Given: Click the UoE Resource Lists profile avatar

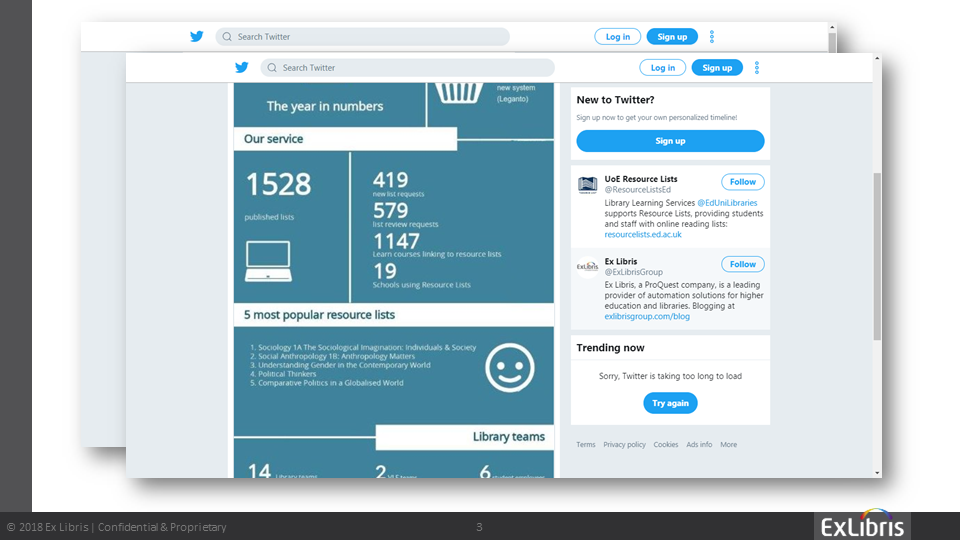Looking at the screenshot, I should click(588, 185).
